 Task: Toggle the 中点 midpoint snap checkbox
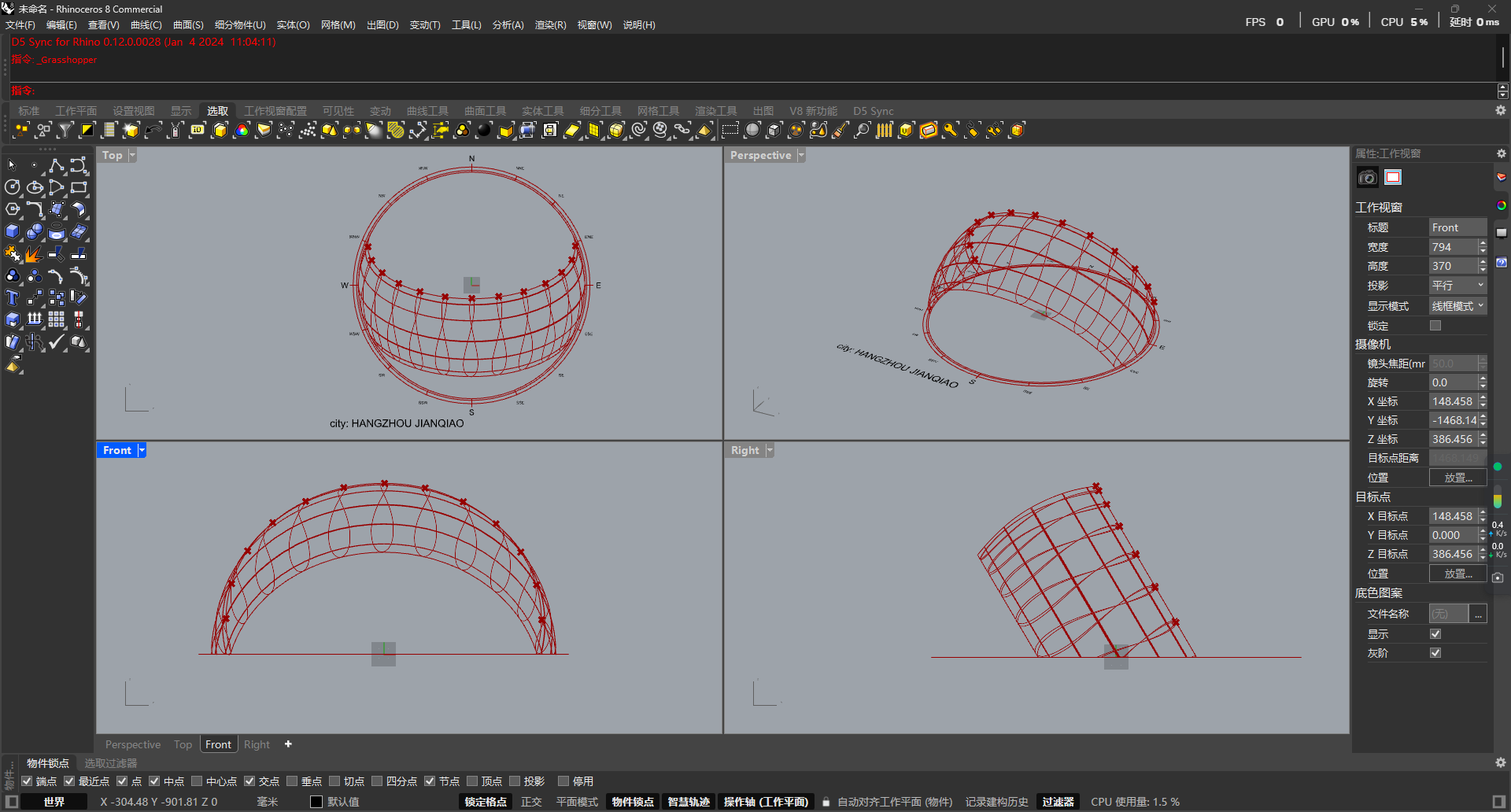(154, 781)
